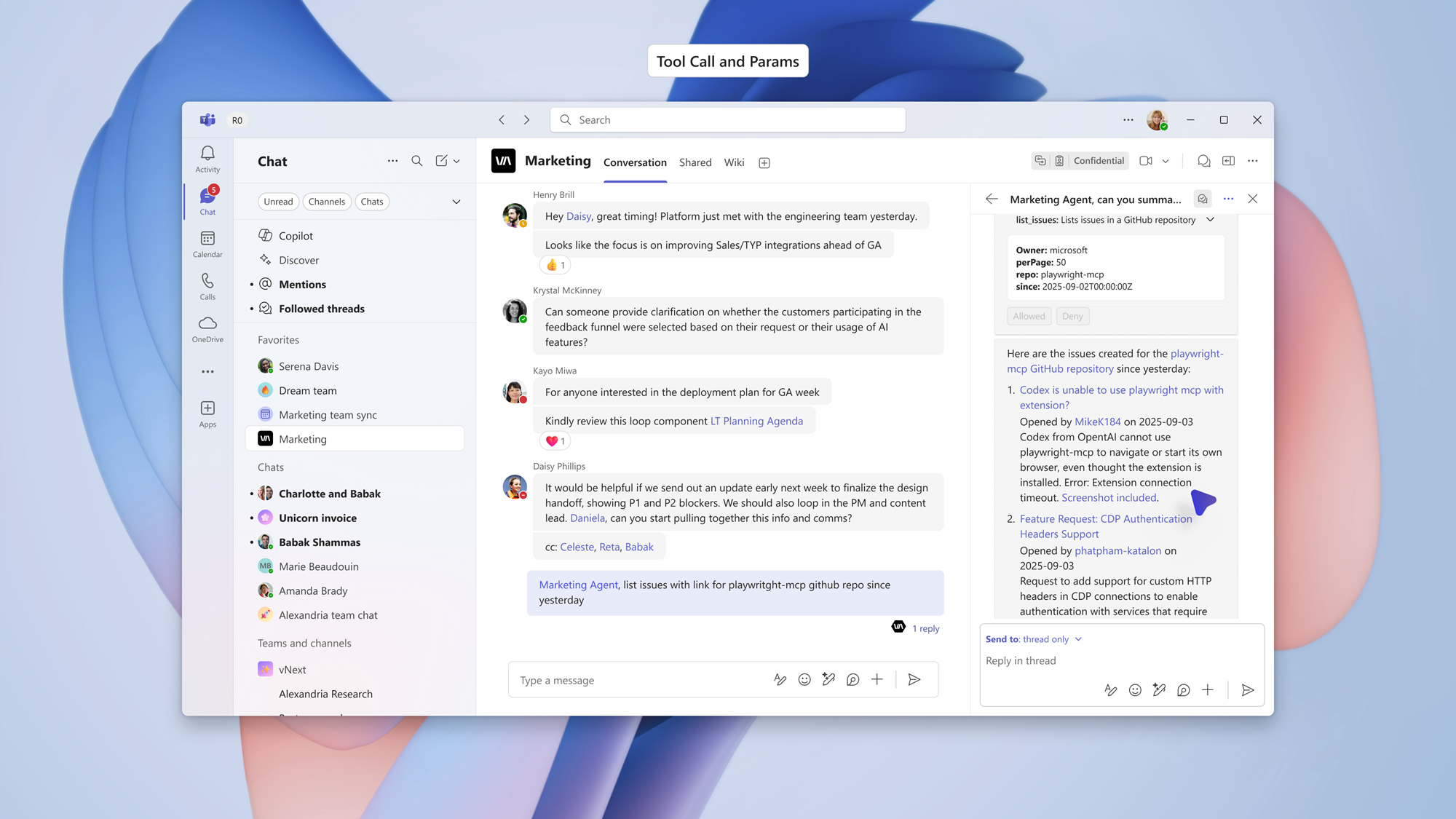Viewport: 1456px width, 819px height.
Task: Click the top Search field
Action: (728, 120)
